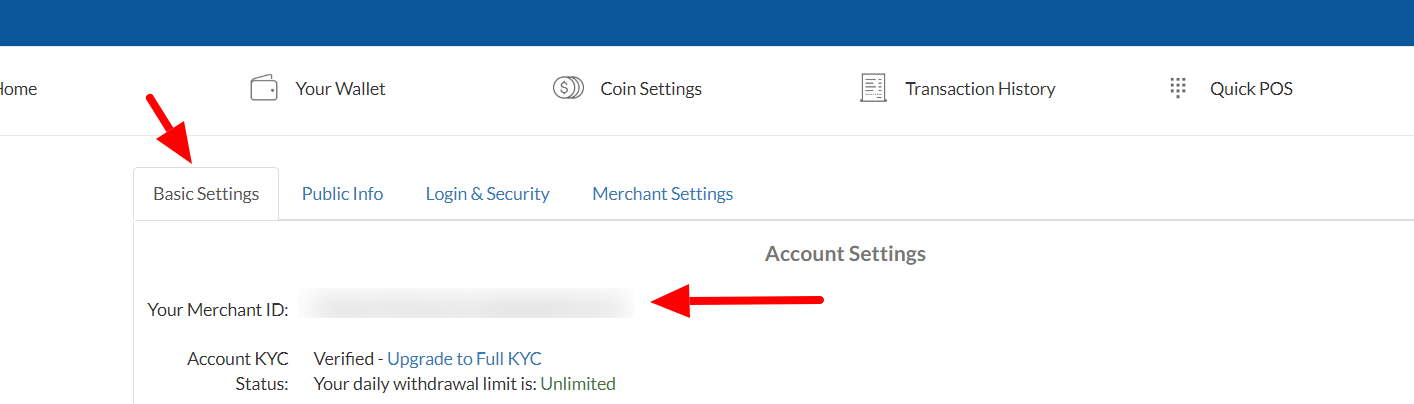The width and height of the screenshot is (1414, 404).
Task: Open the Your Wallet text link
Action: click(x=340, y=89)
